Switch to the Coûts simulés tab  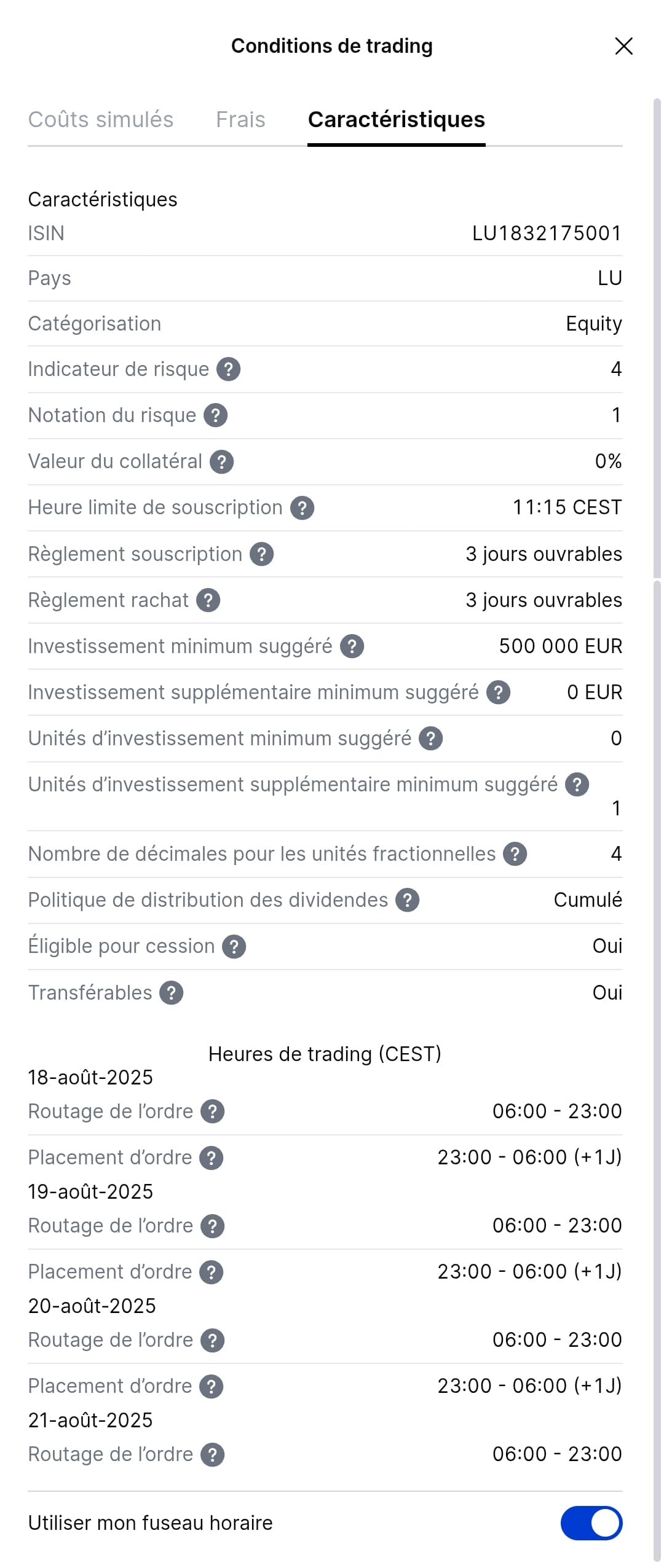tap(101, 119)
